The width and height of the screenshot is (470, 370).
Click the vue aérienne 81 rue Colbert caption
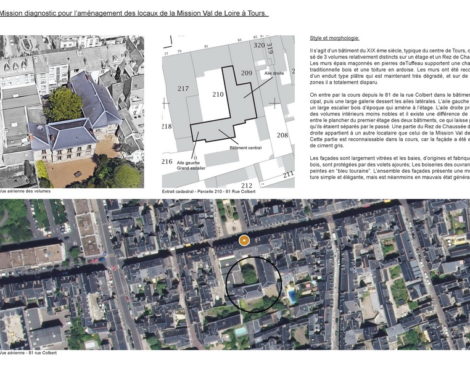pos(28,353)
